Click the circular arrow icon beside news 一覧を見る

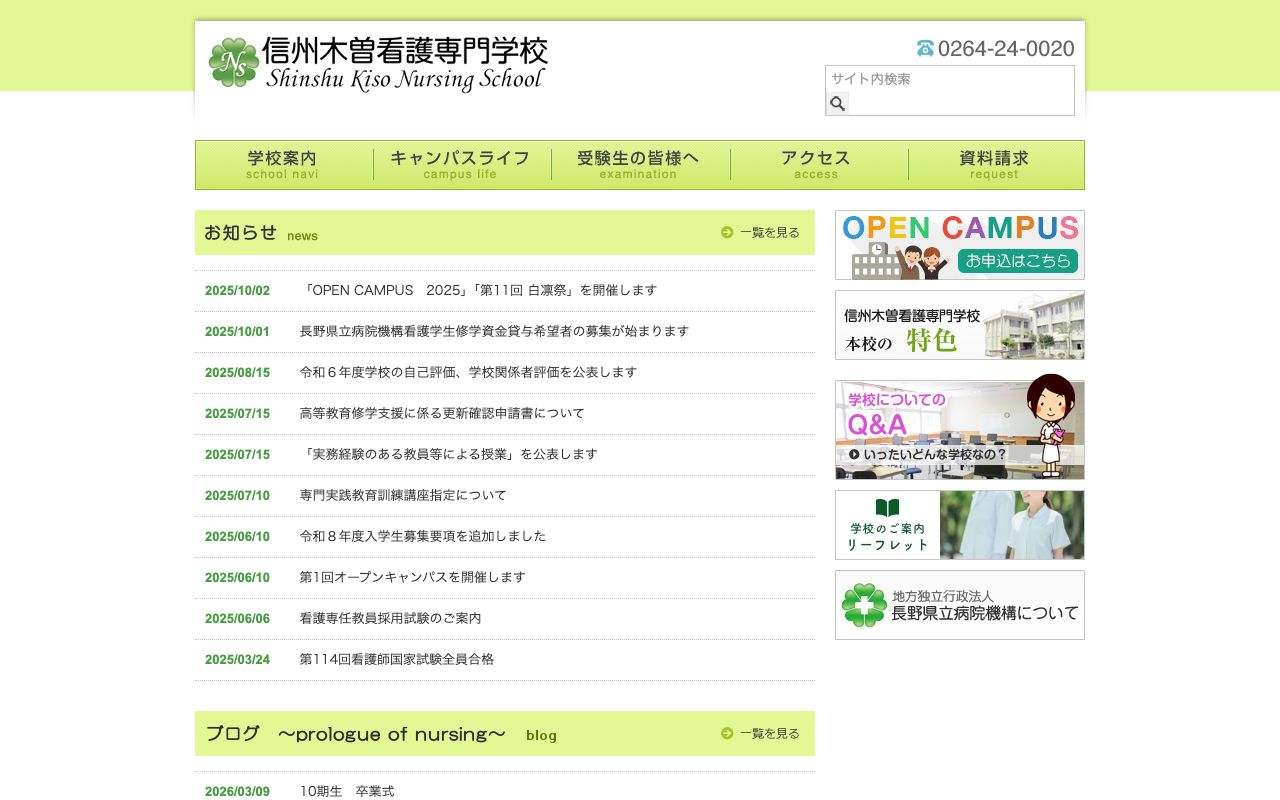[727, 231]
